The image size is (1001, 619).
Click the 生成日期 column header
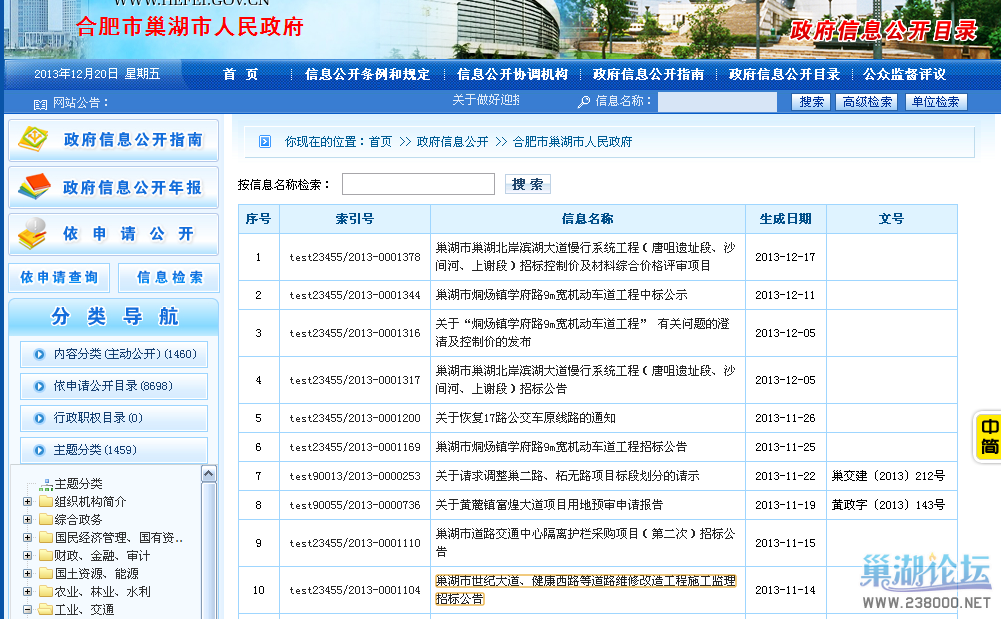point(785,219)
